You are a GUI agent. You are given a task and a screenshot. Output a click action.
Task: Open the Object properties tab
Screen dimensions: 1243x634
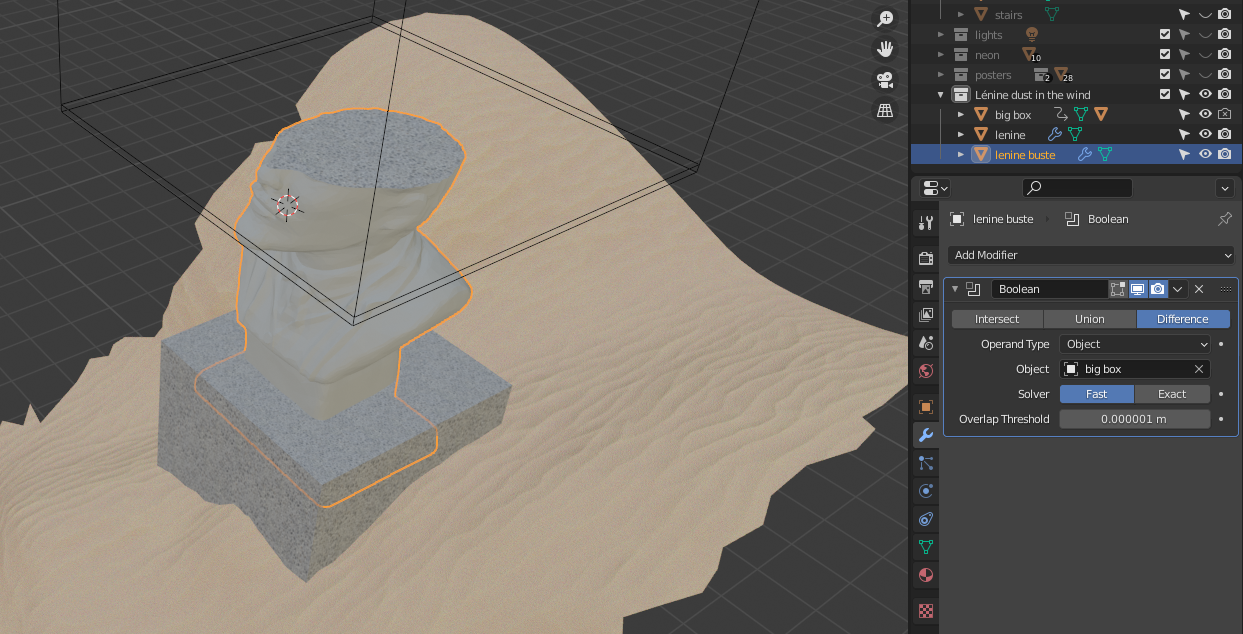(926, 407)
